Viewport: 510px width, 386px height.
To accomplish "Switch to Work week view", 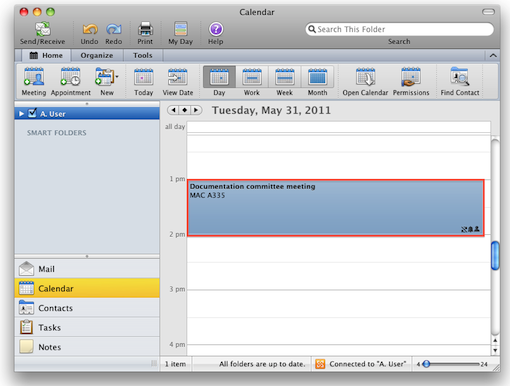I will click(x=252, y=81).
